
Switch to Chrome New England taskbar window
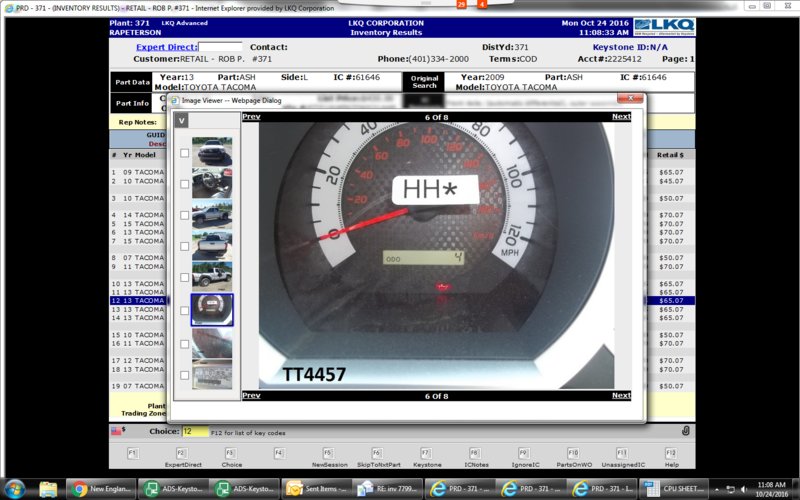(102, 489)
